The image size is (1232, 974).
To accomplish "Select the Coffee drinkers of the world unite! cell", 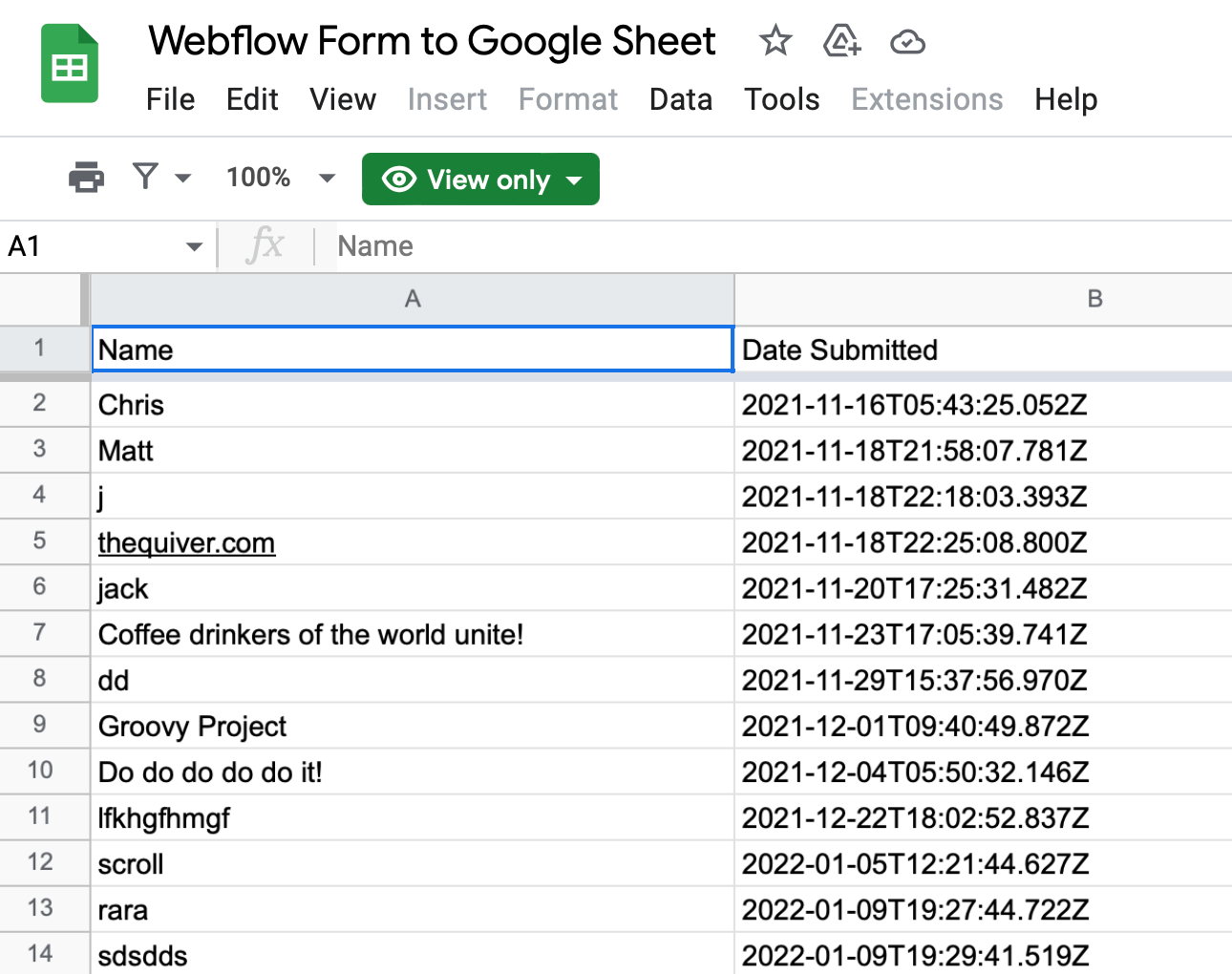I will click(x=413, y=633).
